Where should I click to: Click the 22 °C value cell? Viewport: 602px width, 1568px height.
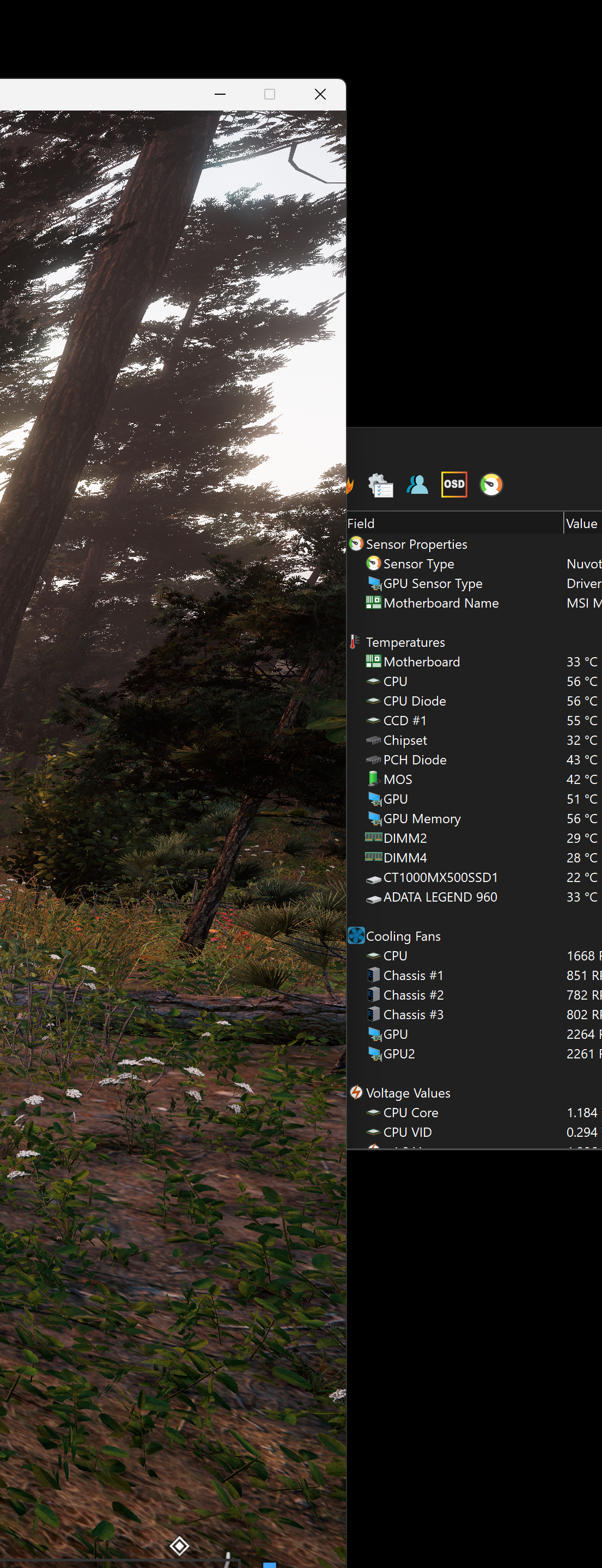click(582, 877)
